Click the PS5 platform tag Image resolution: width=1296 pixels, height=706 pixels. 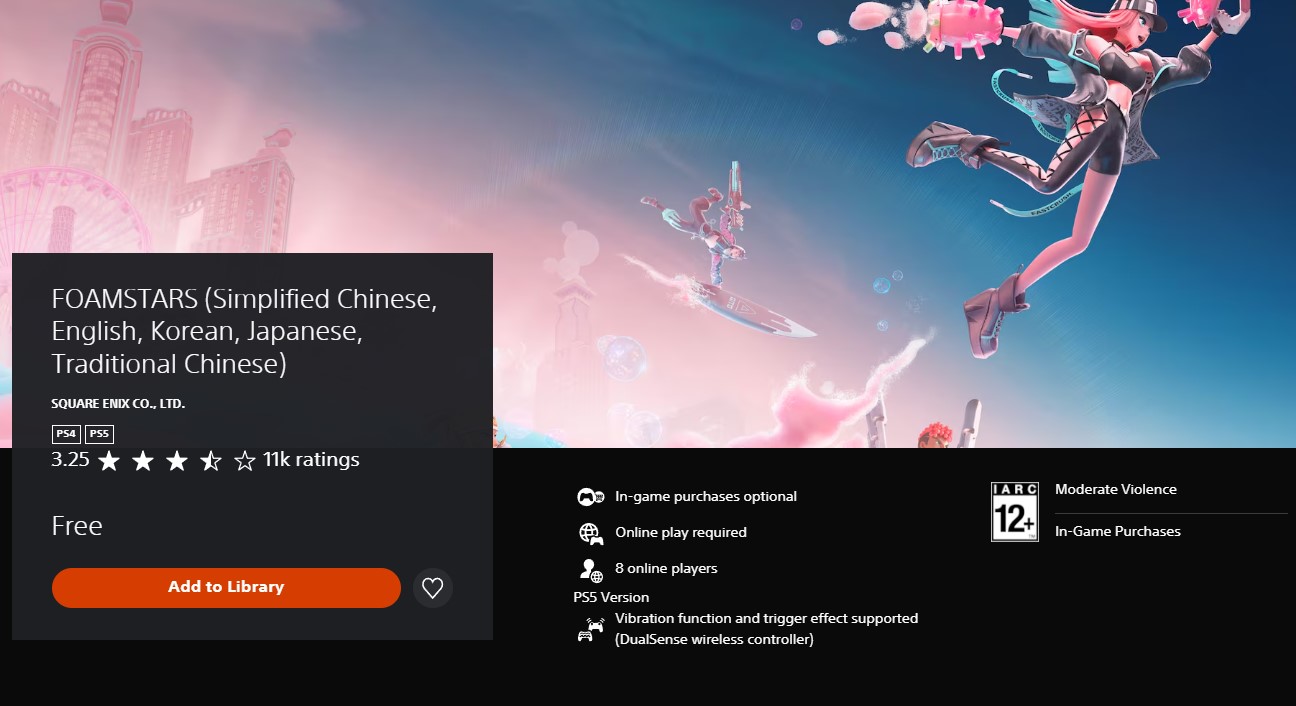[99, 434]
